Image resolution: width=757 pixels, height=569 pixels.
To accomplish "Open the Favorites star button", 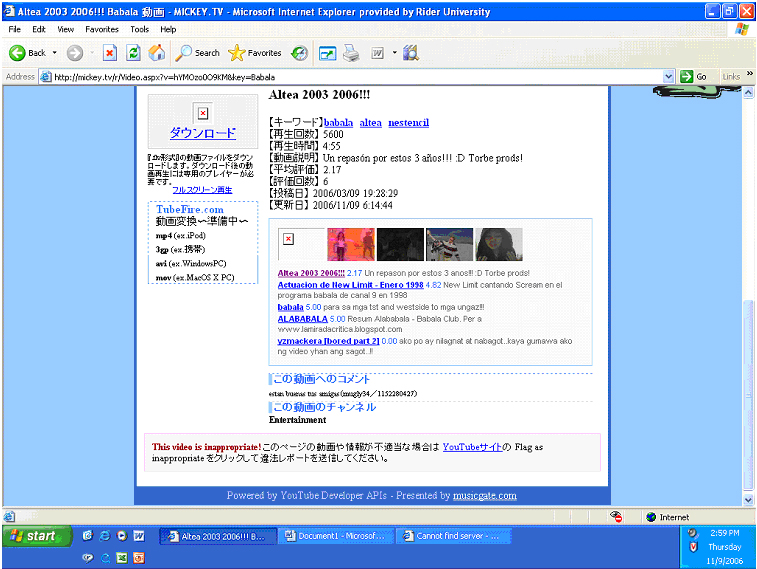I will click(255, 53).
